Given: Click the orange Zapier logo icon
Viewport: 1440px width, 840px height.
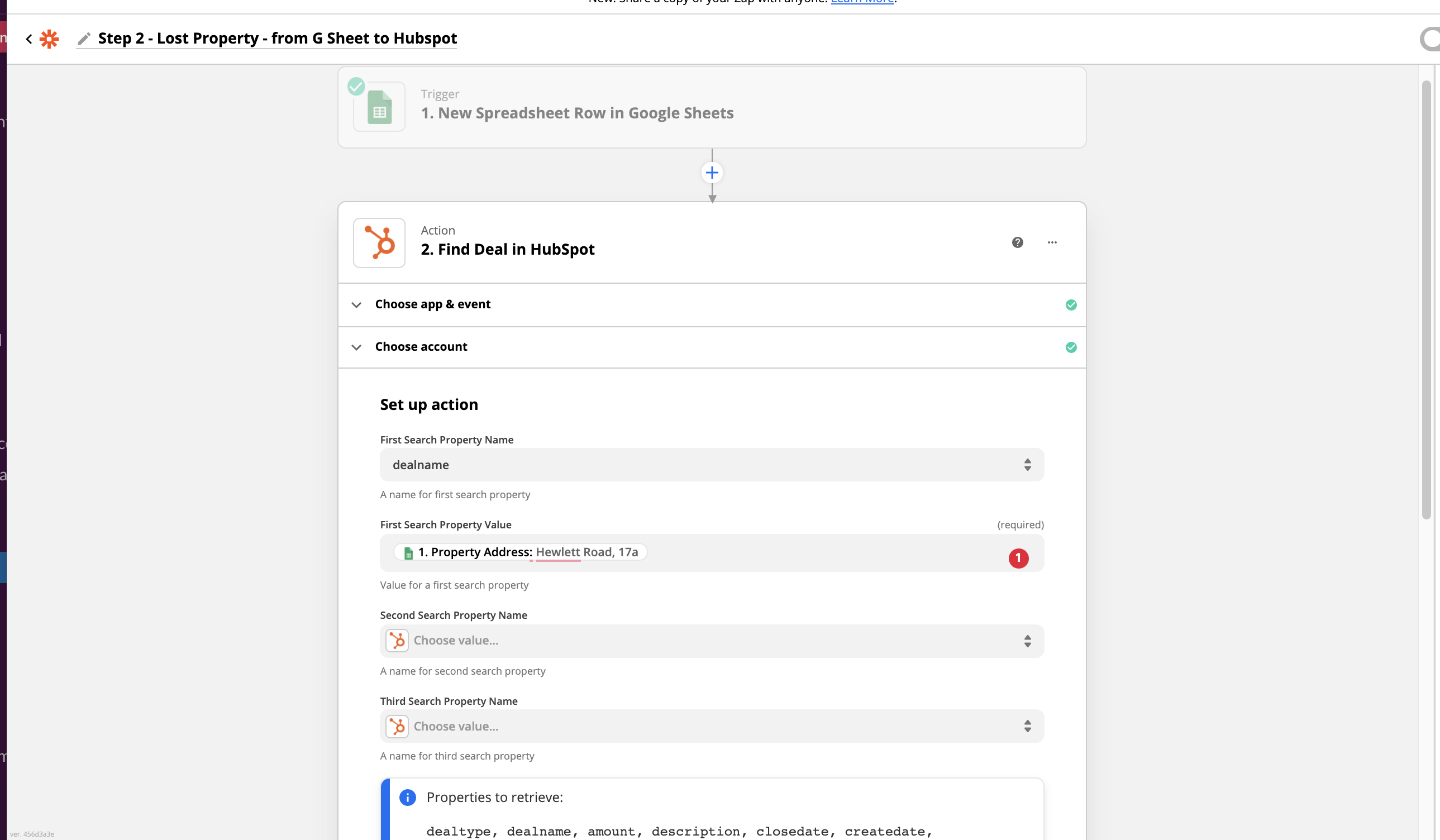Looking at the screenshot, I should click(x=49, y=39).
